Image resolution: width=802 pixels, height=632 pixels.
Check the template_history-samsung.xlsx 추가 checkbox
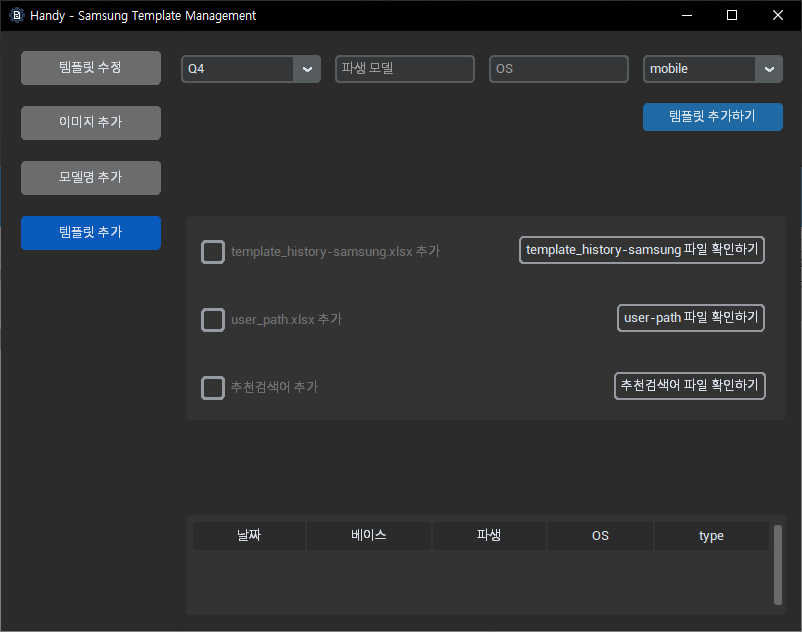[x=213, y=252]
